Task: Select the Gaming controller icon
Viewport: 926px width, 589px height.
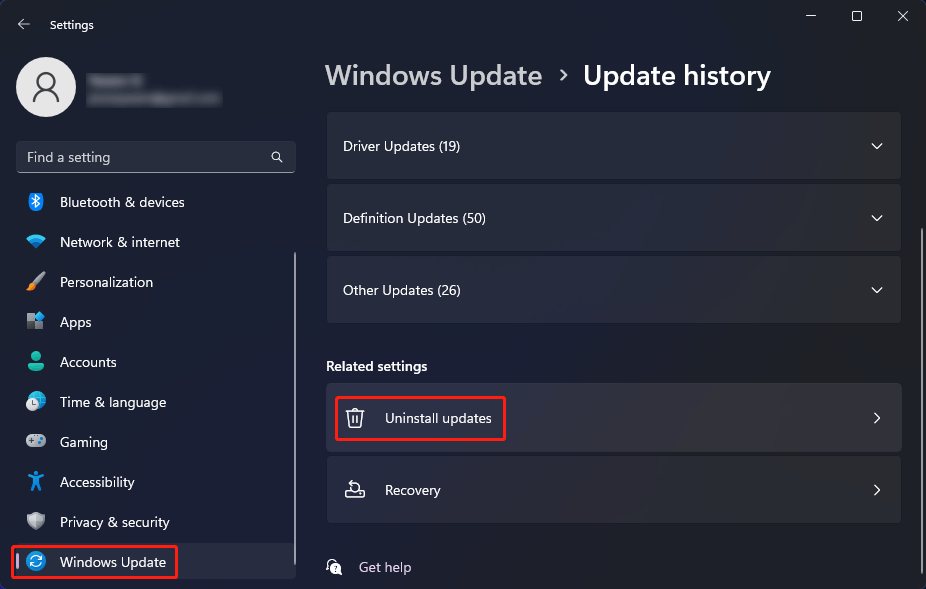Action: pos(36,442)
